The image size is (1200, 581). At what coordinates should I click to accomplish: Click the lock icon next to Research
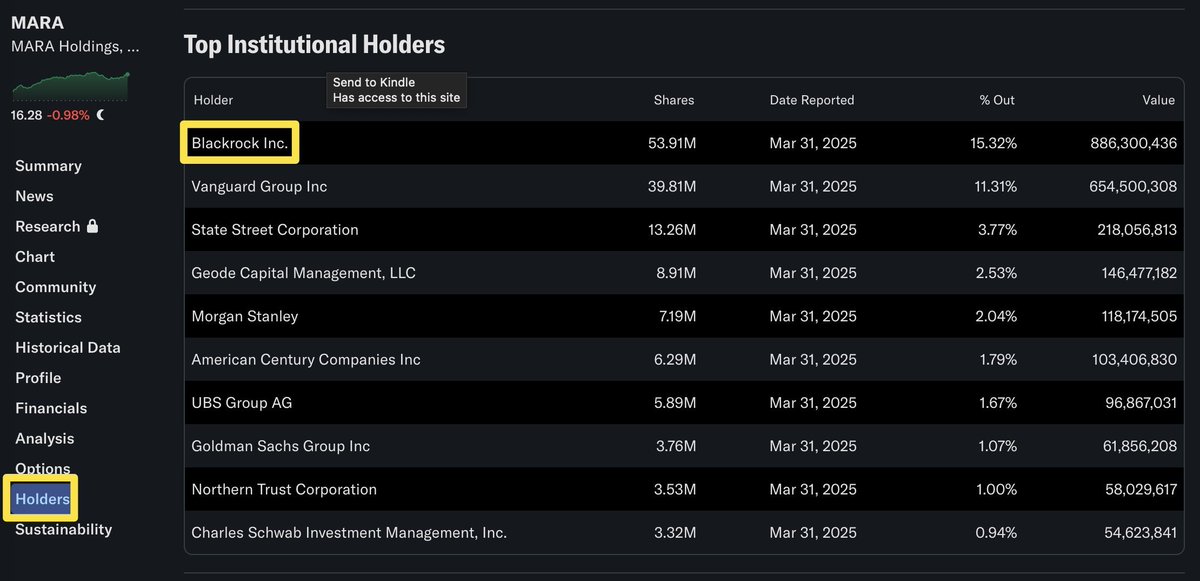point(92,226)
